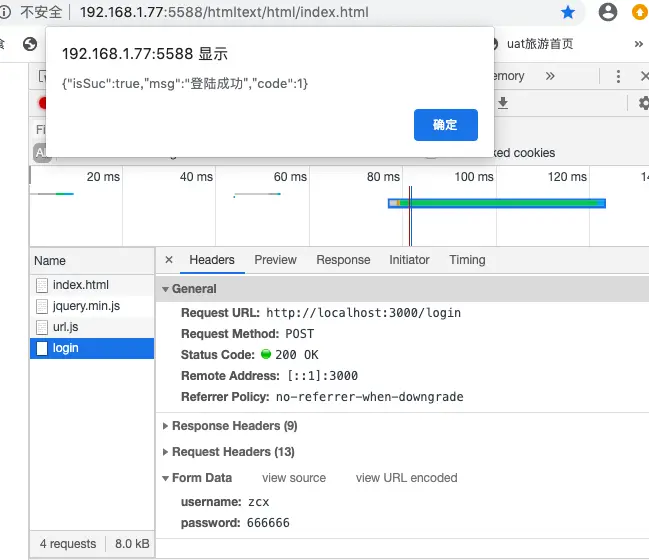Switch to the Preview tab

tap(275, 260)
